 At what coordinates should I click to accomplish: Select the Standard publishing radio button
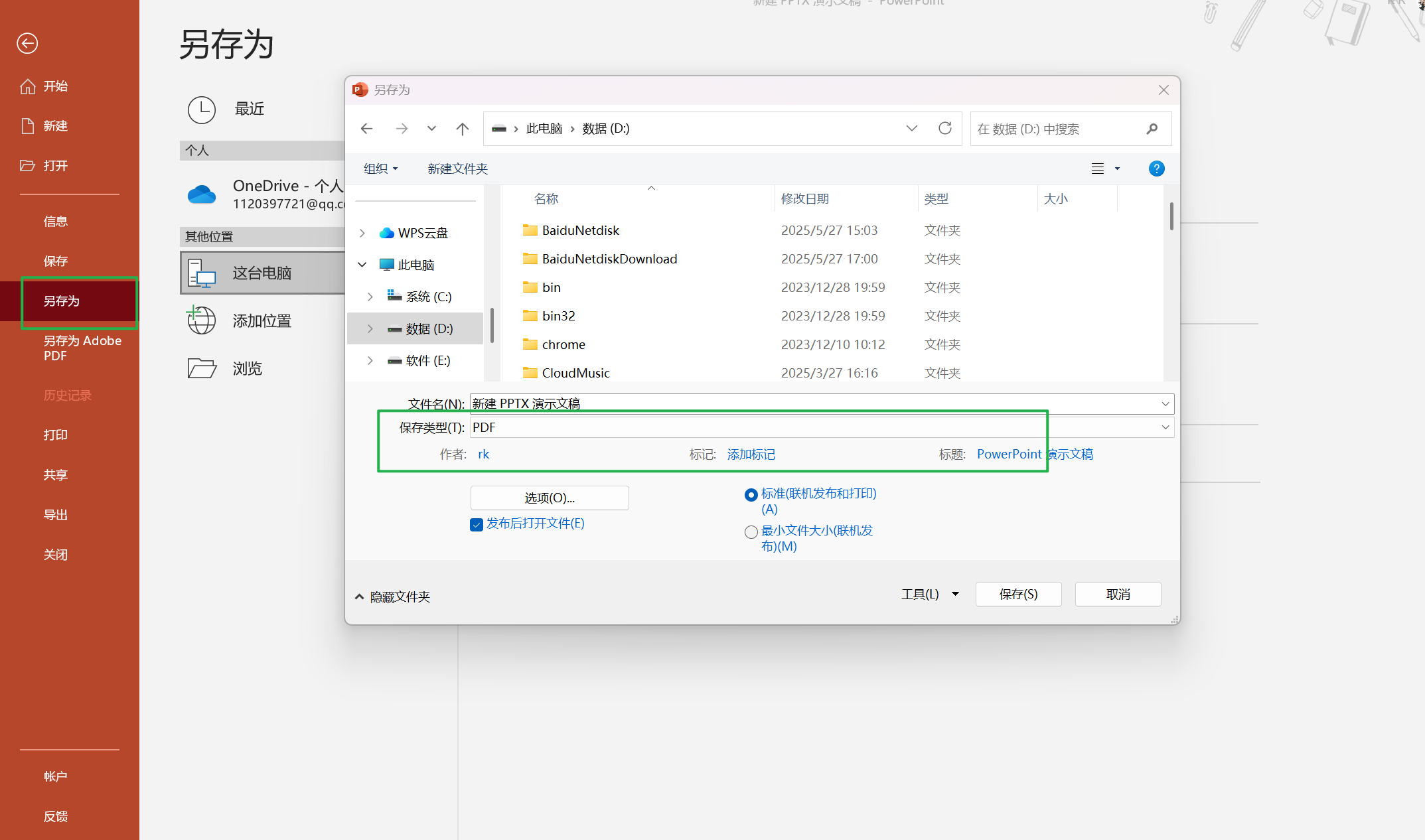pos(751,495)
